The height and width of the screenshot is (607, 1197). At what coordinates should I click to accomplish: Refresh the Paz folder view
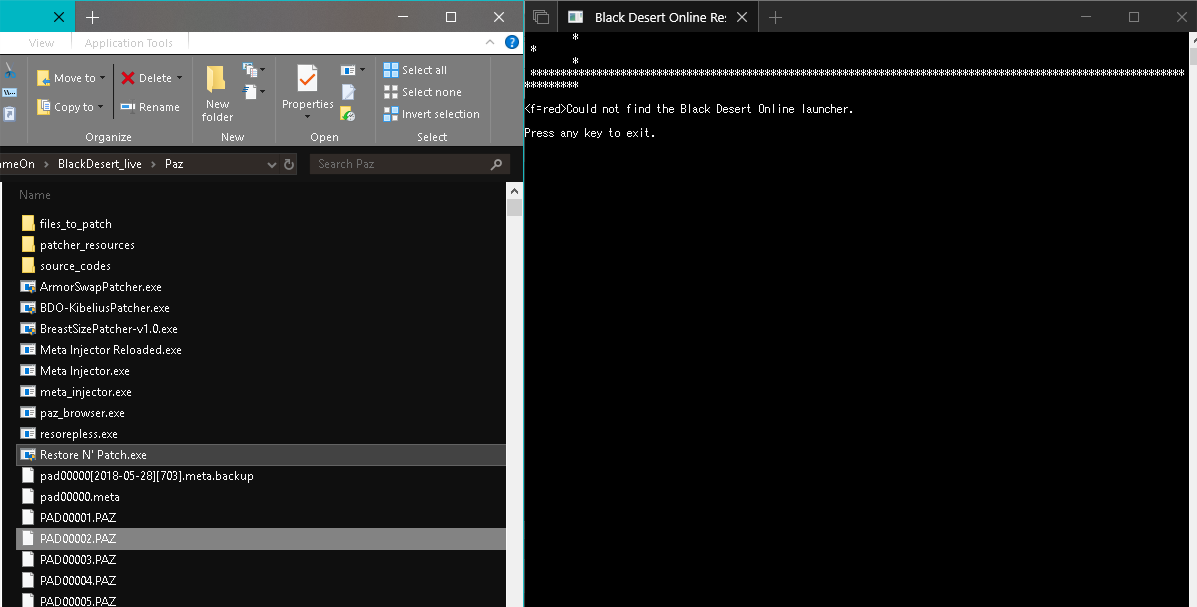point(289,164)
